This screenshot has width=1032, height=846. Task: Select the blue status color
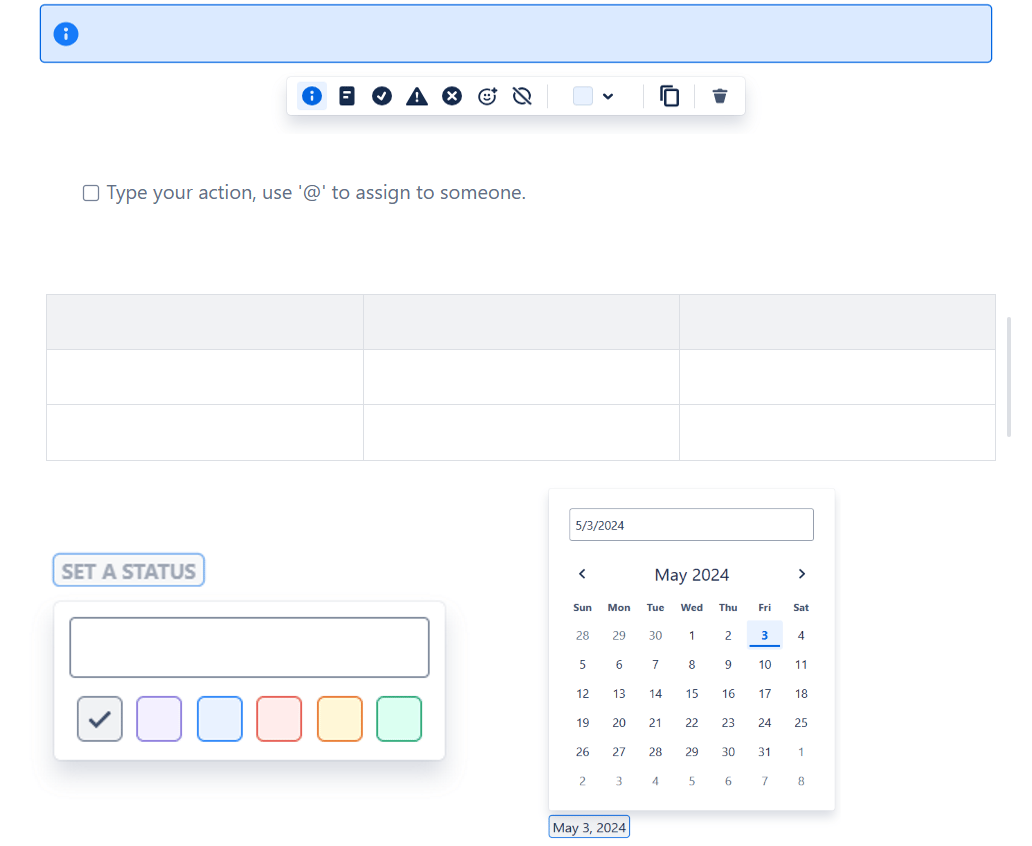[x=220, y=719]
